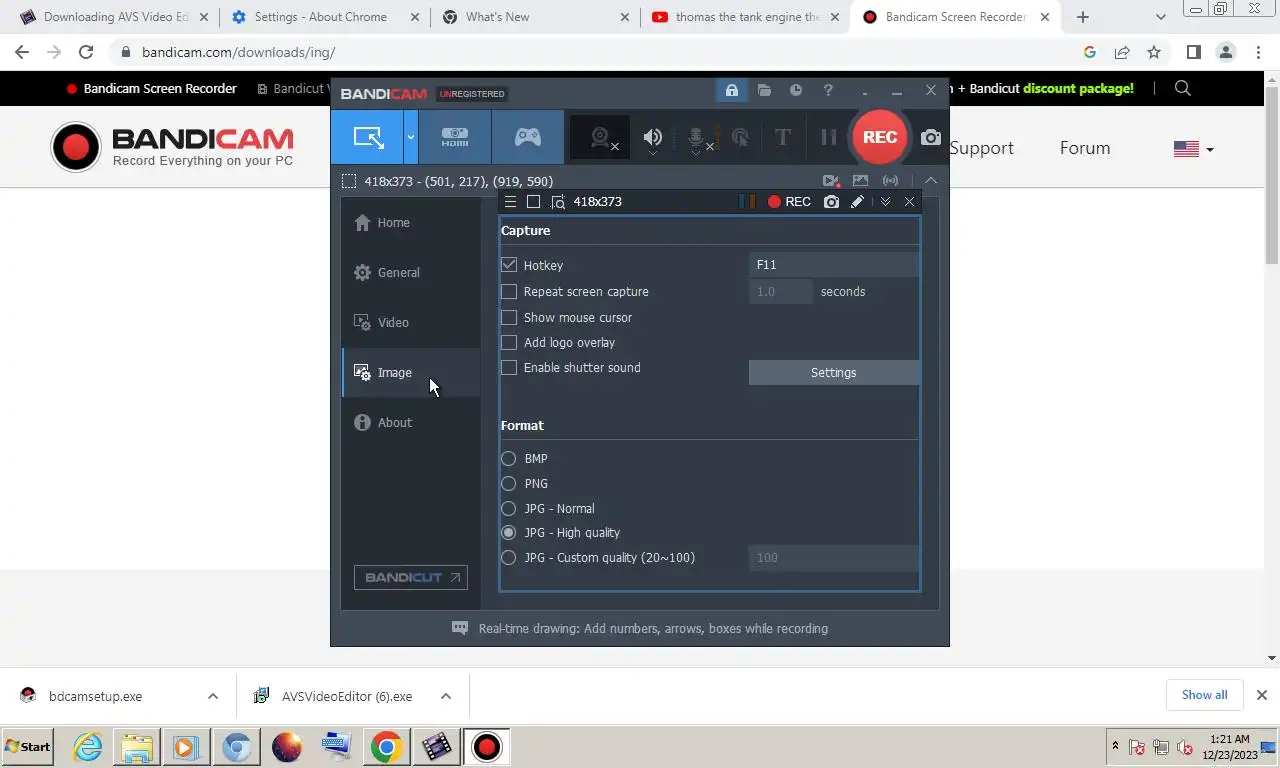1280x768 pixels.
Task: Open the Home section in Bandicam sidebar
Action: click(x=411, y=223)
